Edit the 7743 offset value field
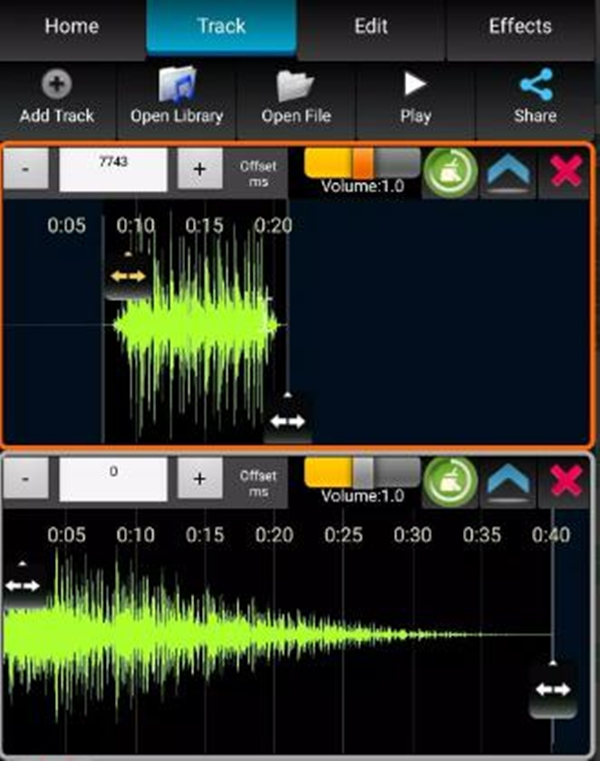Image resolution: width=600 pixels, height=761 pixels. [113, 169]
